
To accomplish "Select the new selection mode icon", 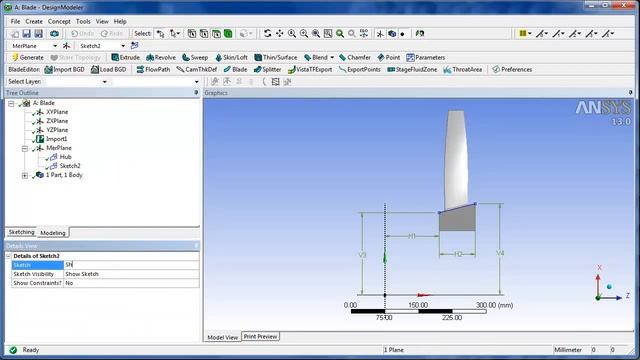I will click(160, 33).
